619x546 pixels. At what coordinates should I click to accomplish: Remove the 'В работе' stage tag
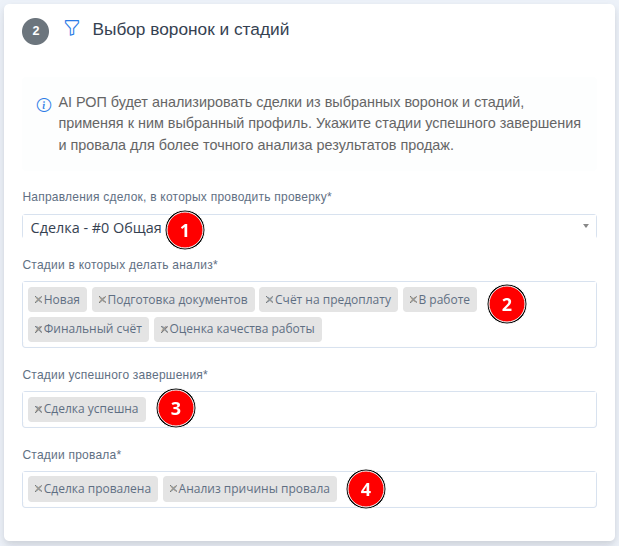pyautogui.click(x=412, y=299)
